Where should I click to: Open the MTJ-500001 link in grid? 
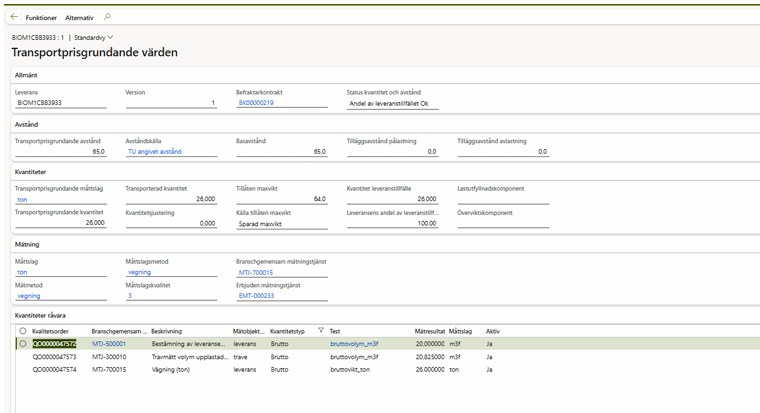(x=109, y=343)
